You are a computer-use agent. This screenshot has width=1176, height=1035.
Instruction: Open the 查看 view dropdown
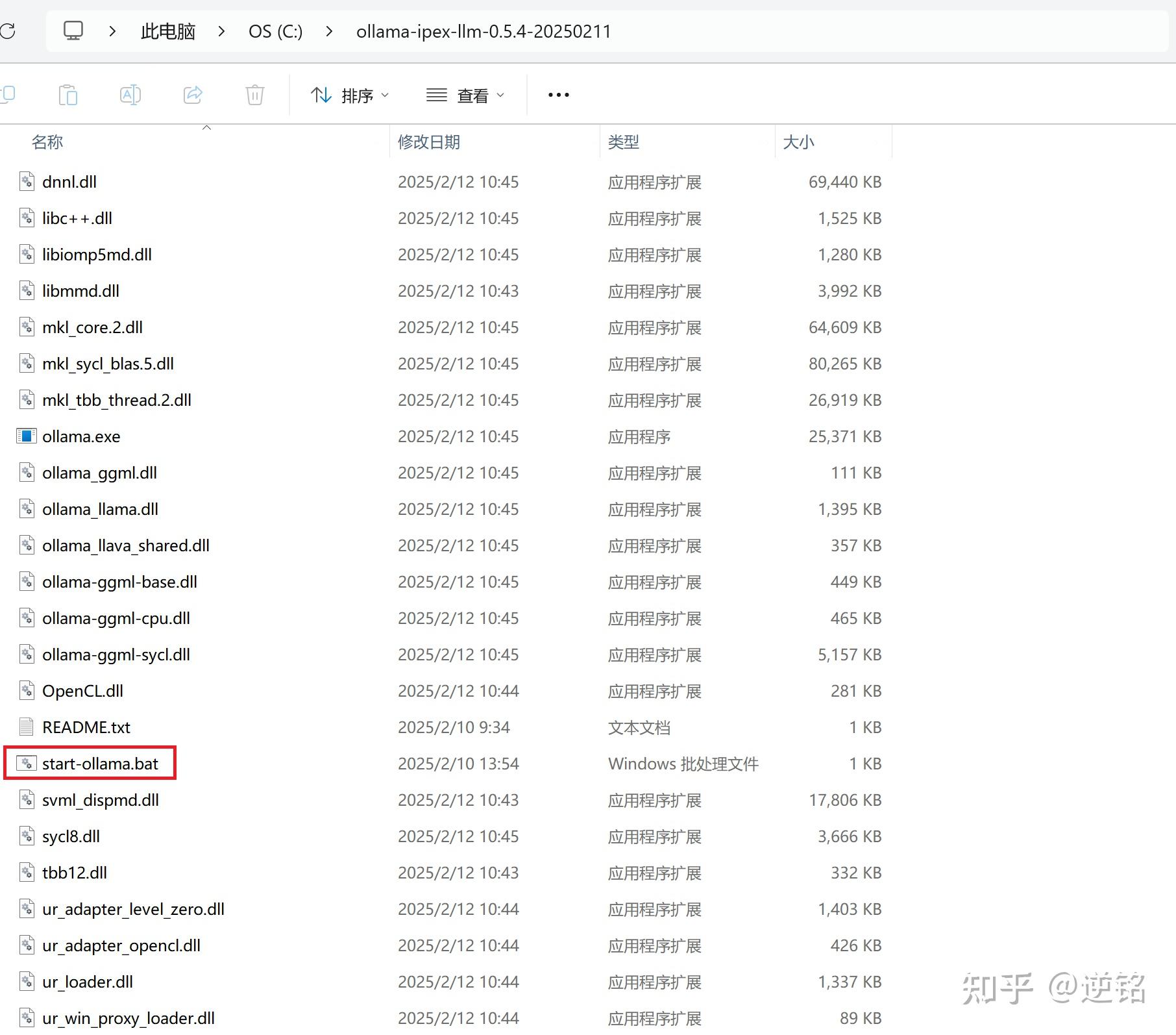click(x=465, y=95)
